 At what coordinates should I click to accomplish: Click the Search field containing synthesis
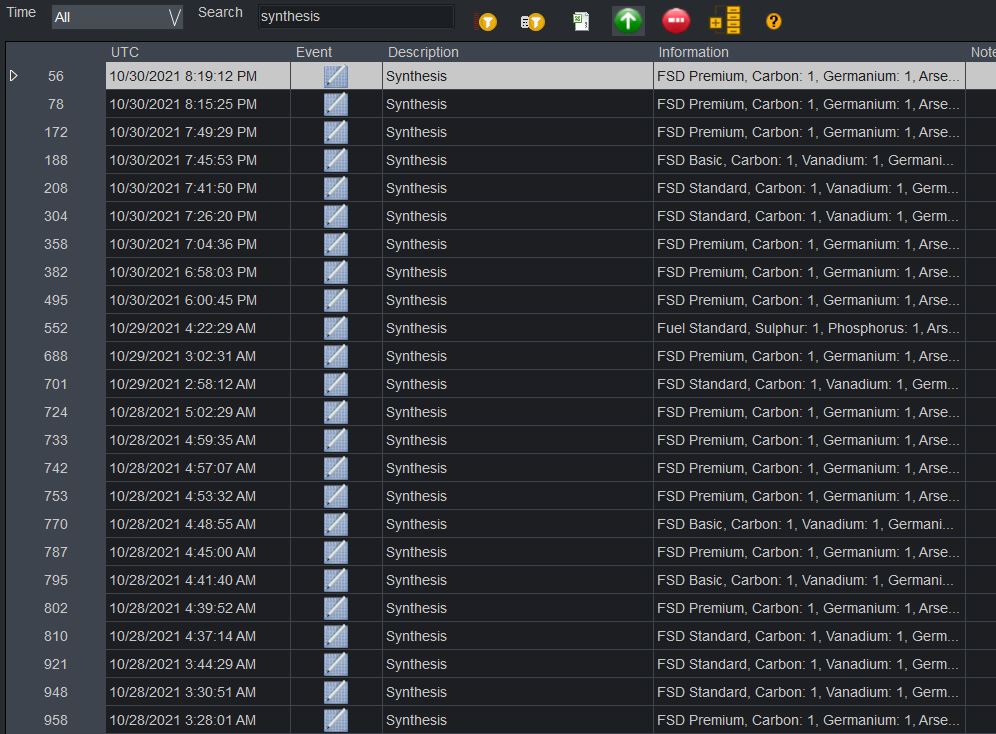(x=356, y=17)
